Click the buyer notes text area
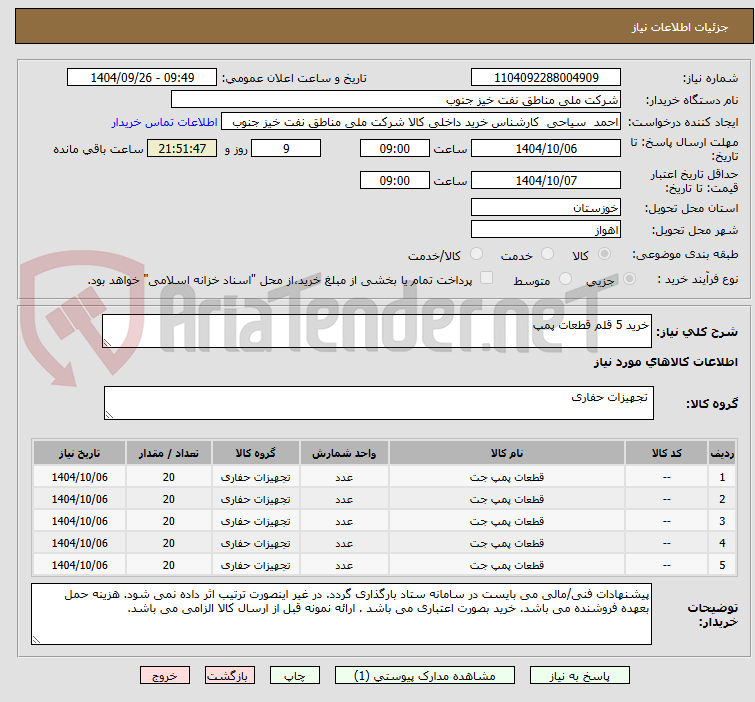The width and height of the screenshot is (755, 702). point(341,614)
